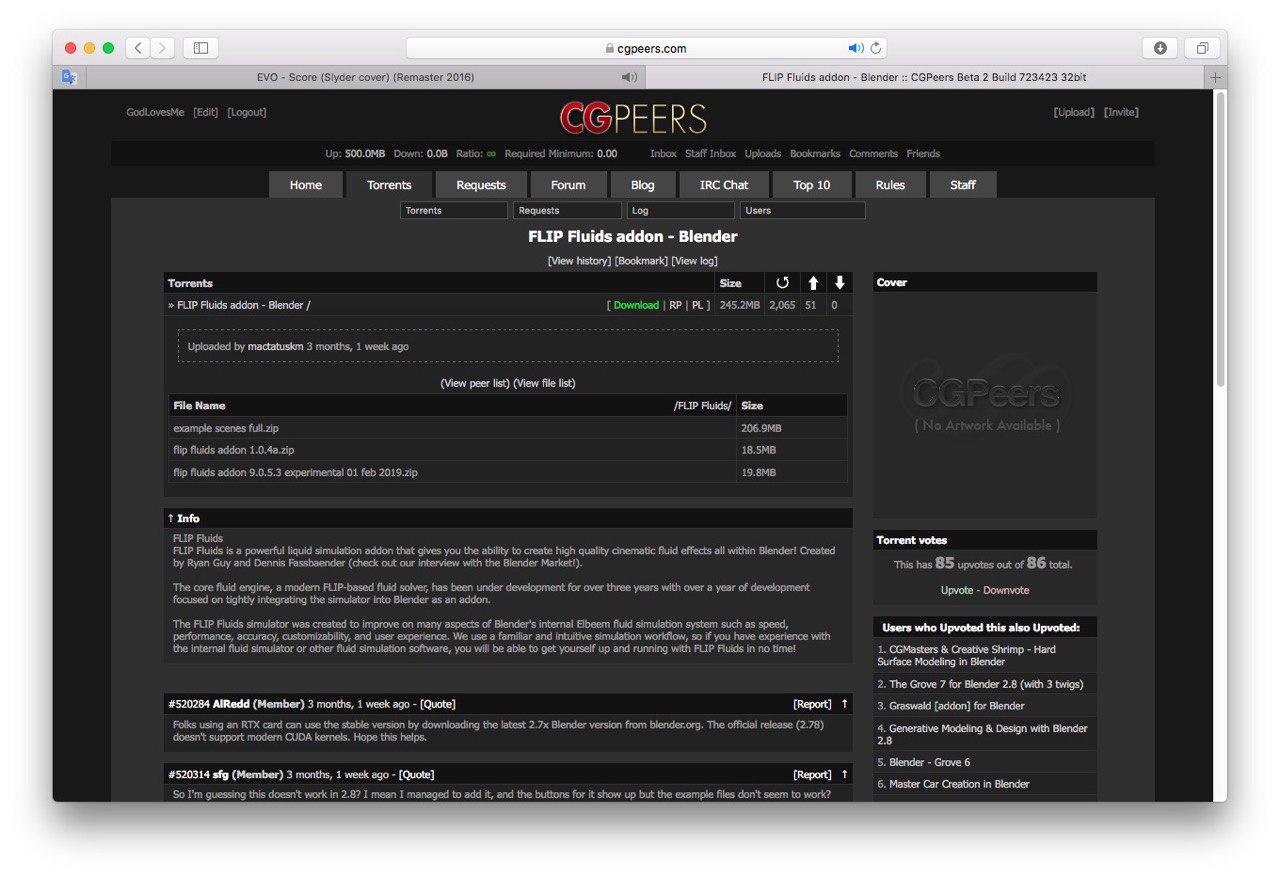Click the cgpeers.com address bar
Image resolution: width=1280 pixels, height=877 pixels.
pos(646,48)
